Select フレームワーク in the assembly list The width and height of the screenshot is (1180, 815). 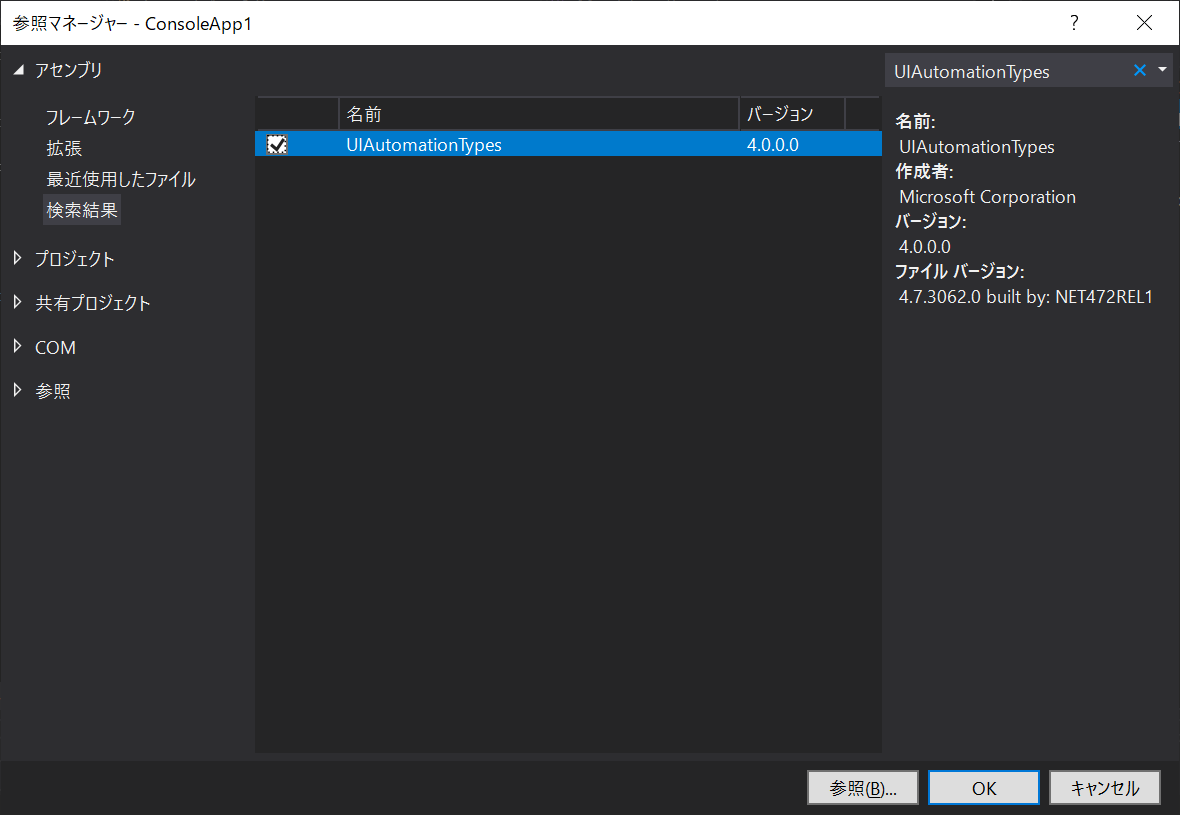pos(90,117)
